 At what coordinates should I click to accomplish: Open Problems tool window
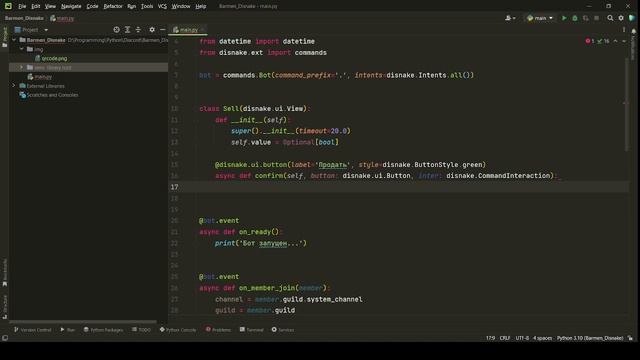(x=218, y=329)
